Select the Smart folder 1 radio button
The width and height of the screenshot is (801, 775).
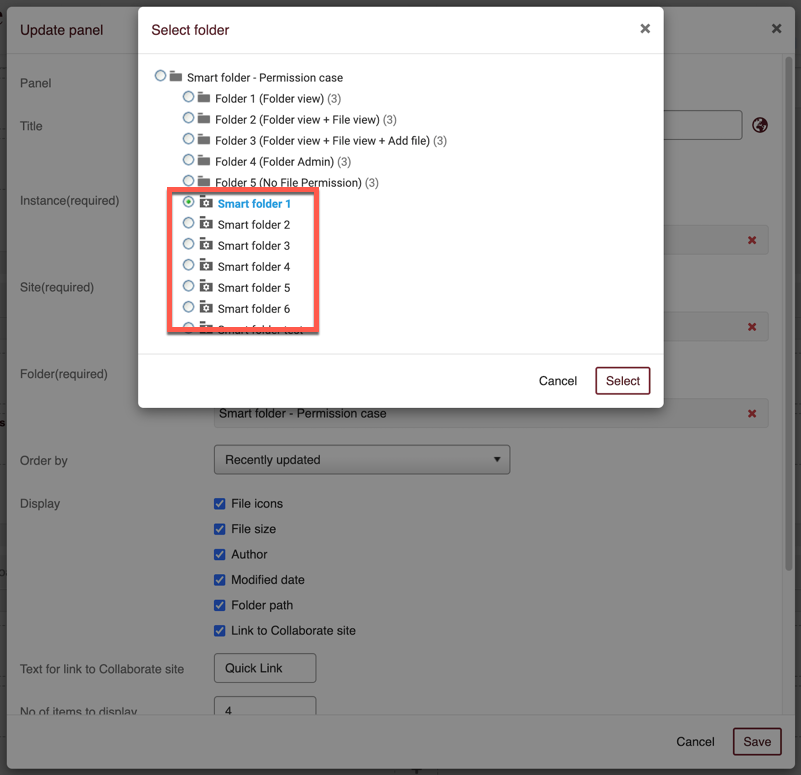click(x=189, y=202)
